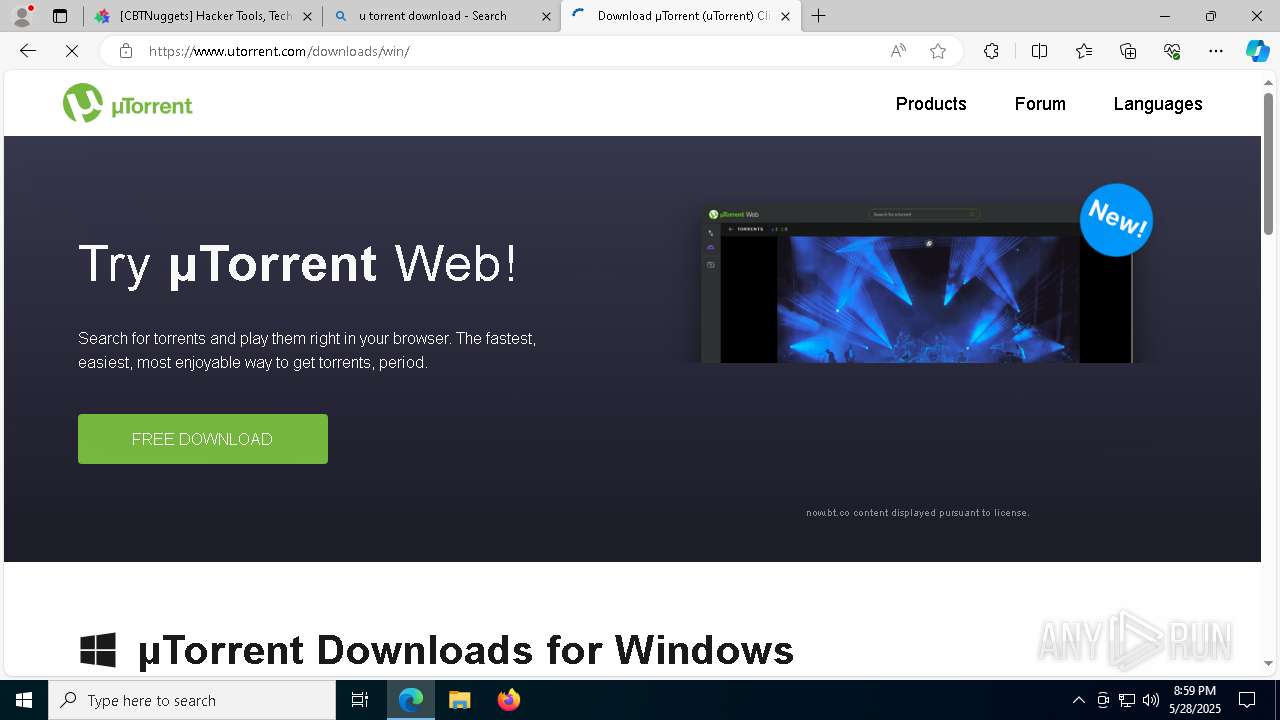Open File Explorer from the taskbar
The height and width of the screenshot is (720, 1280).
click(x=459, y=700)
